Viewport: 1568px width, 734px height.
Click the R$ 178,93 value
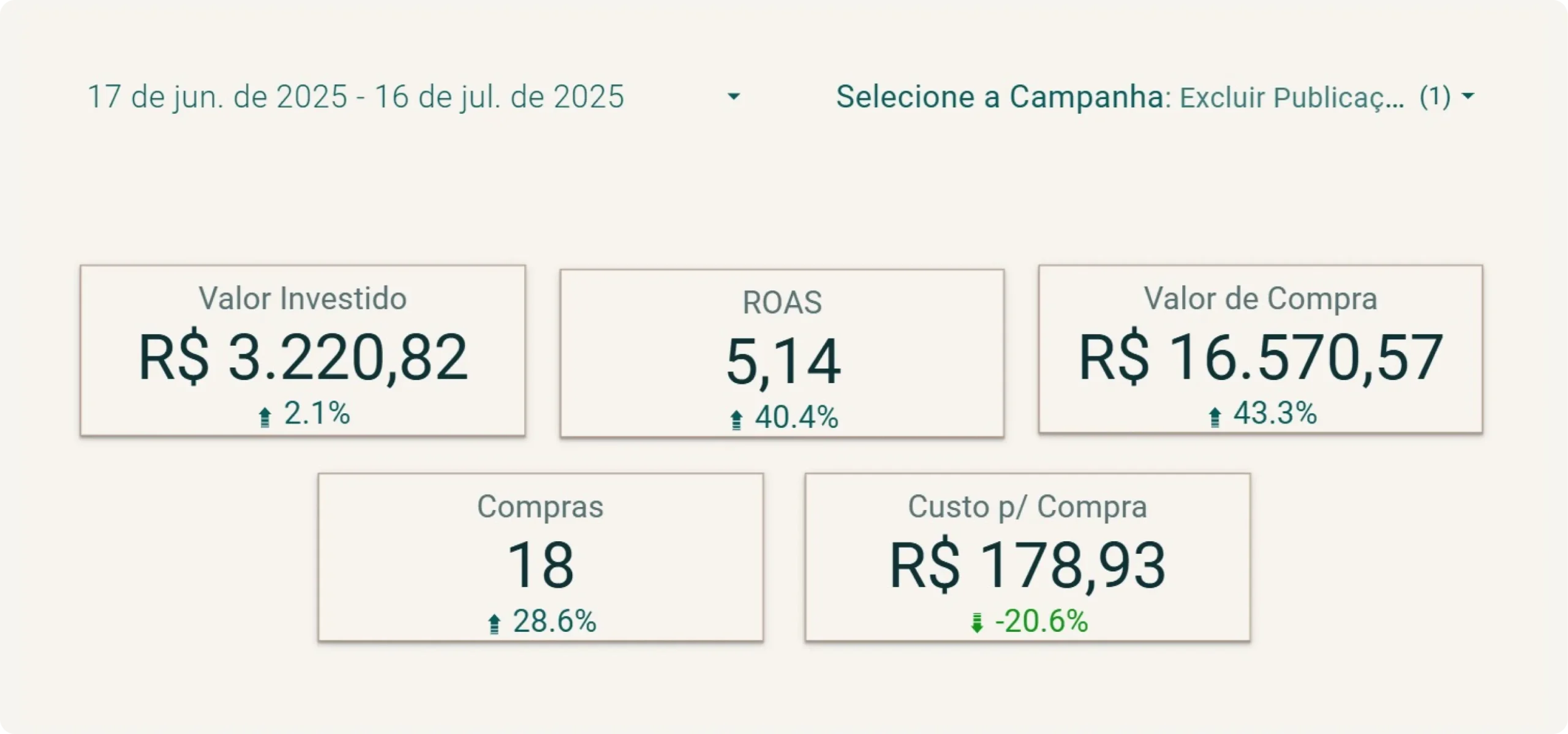tap(1027, 565)
